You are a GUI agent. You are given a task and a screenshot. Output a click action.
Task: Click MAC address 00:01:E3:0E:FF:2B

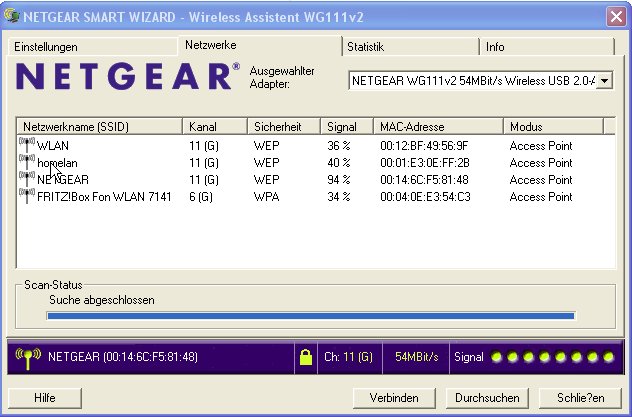425,163
